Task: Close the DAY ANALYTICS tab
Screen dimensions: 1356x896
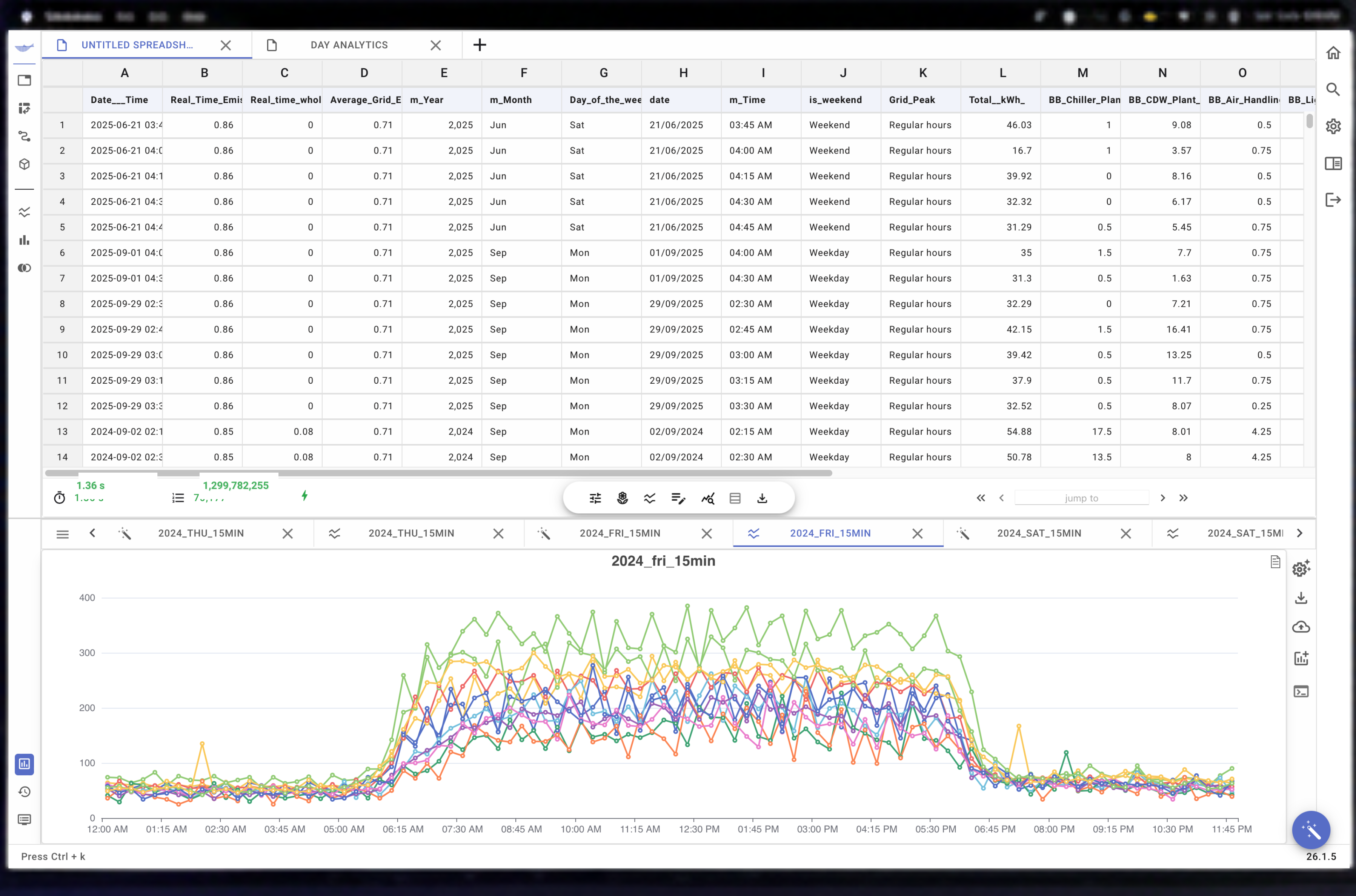Action: (435, 45)
